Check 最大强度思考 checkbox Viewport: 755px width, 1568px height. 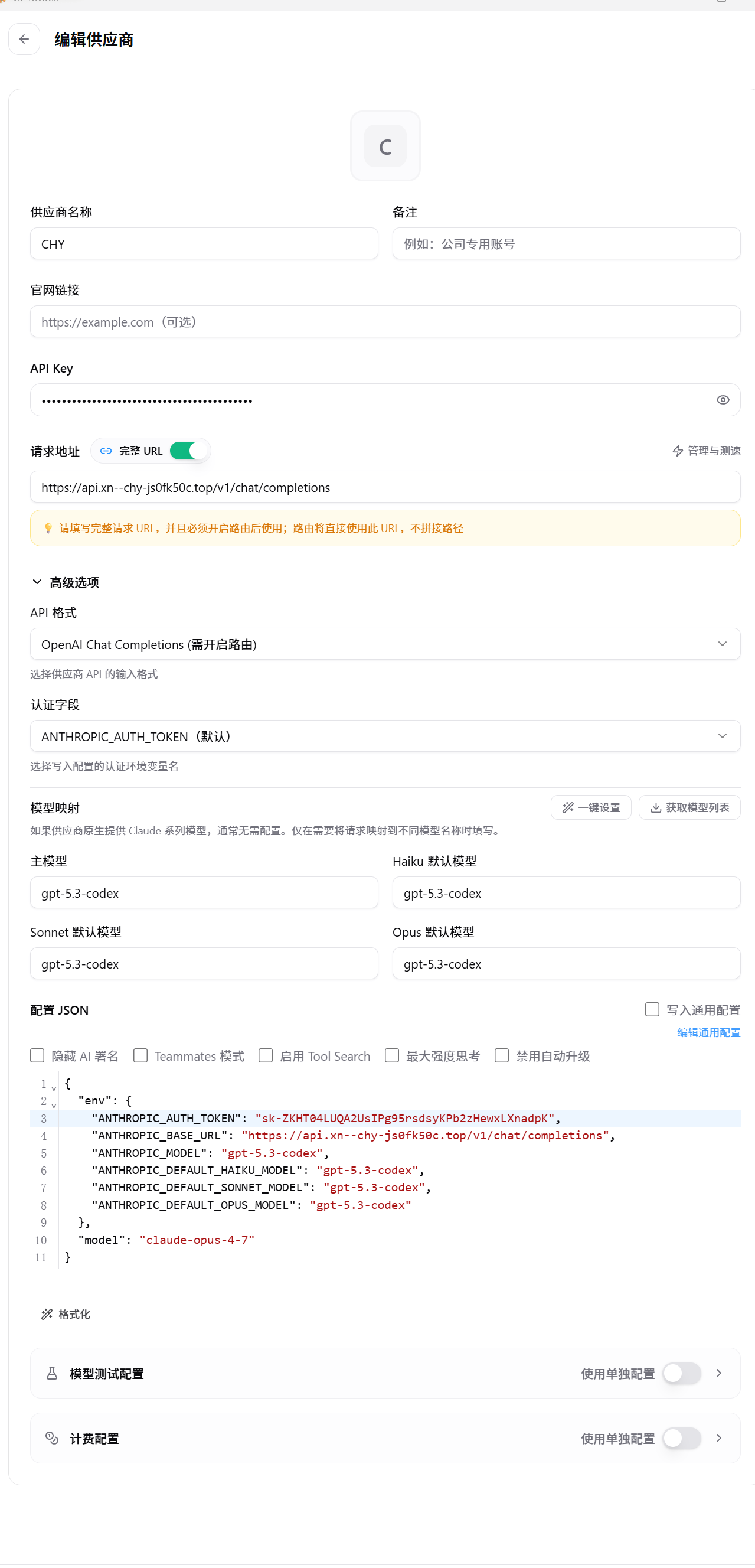tap(392, 1055)
